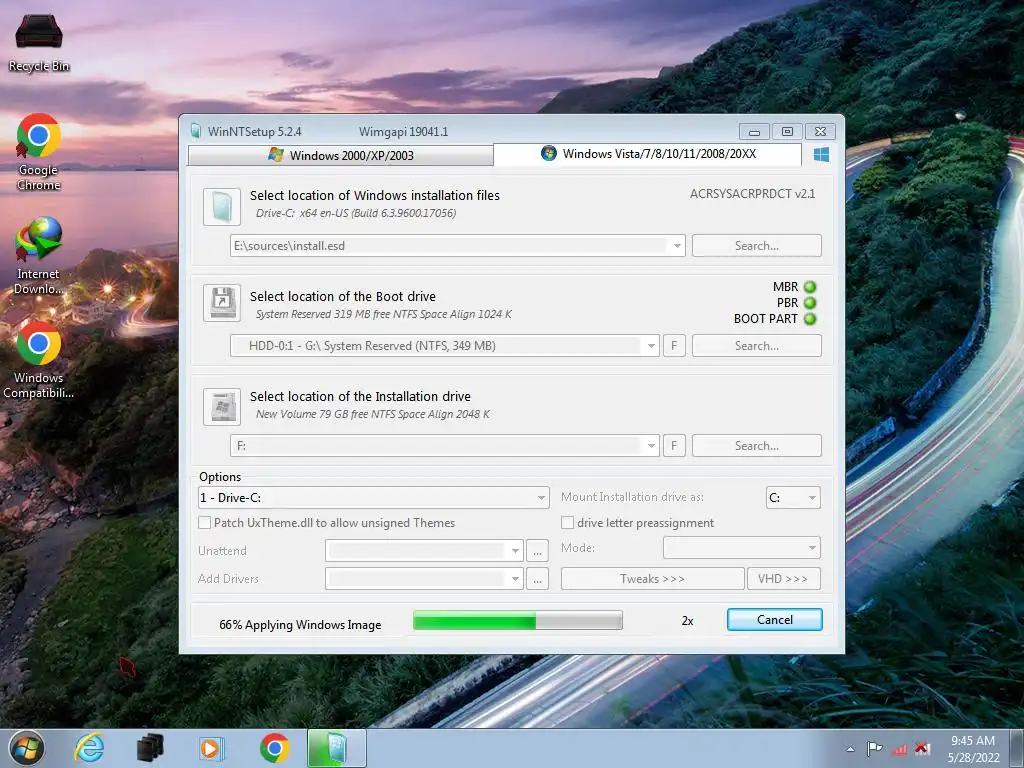This screenshot has width=1024, height=768.
Task: Click Search for installation files
Action: [x=757, y=246]
